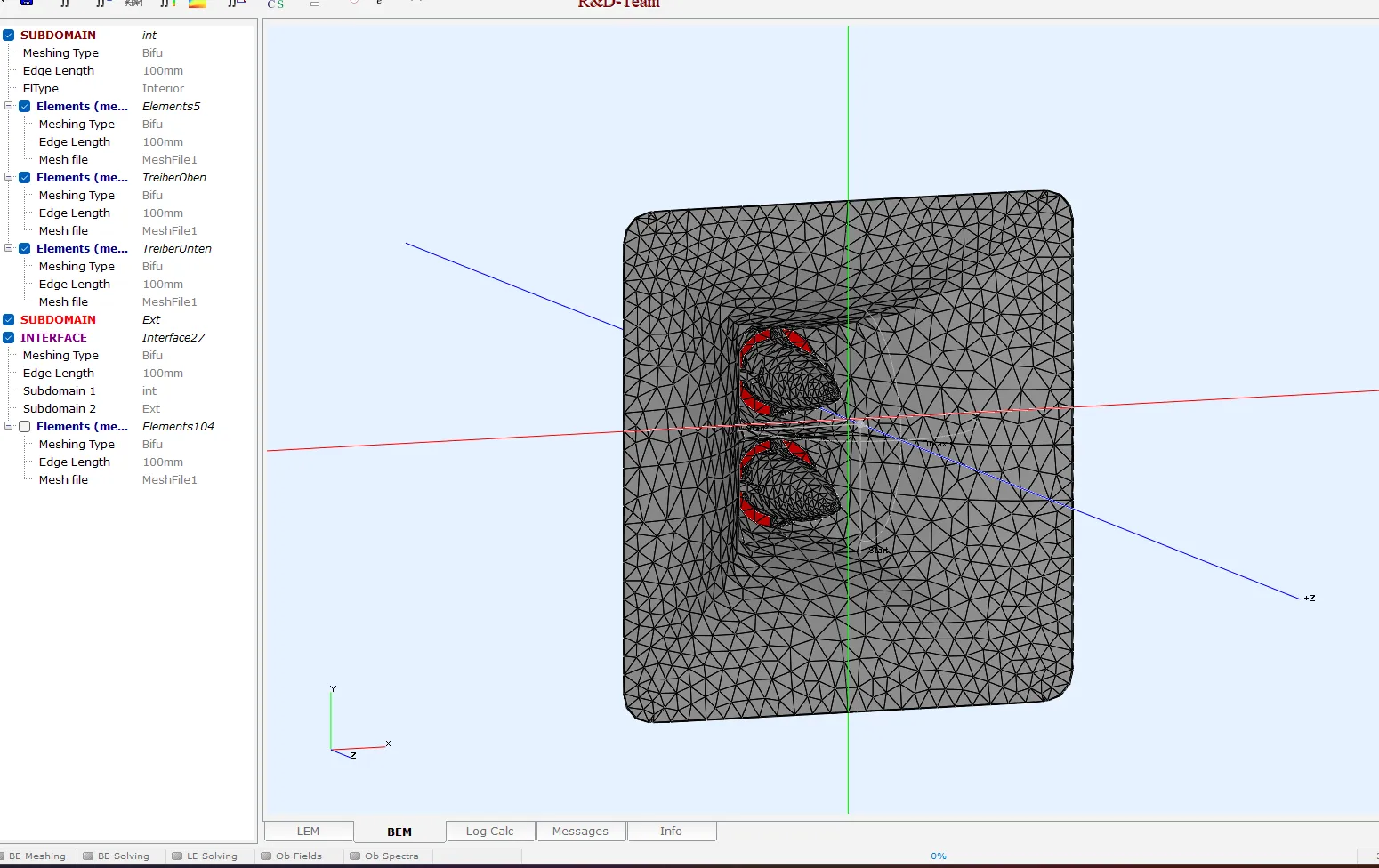Toggle the INTERFACE Interface27 checkbox
Screen dimensions: 1379x868
pos(9,338)
